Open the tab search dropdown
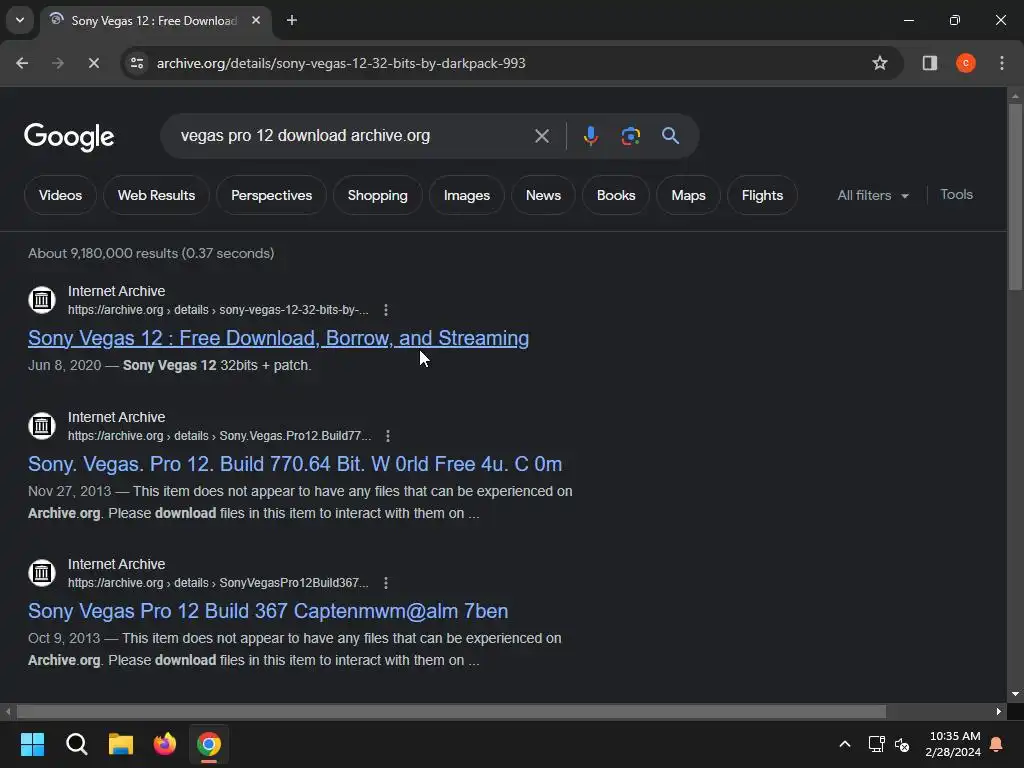The image size is (1024, 768). [20, 20]
